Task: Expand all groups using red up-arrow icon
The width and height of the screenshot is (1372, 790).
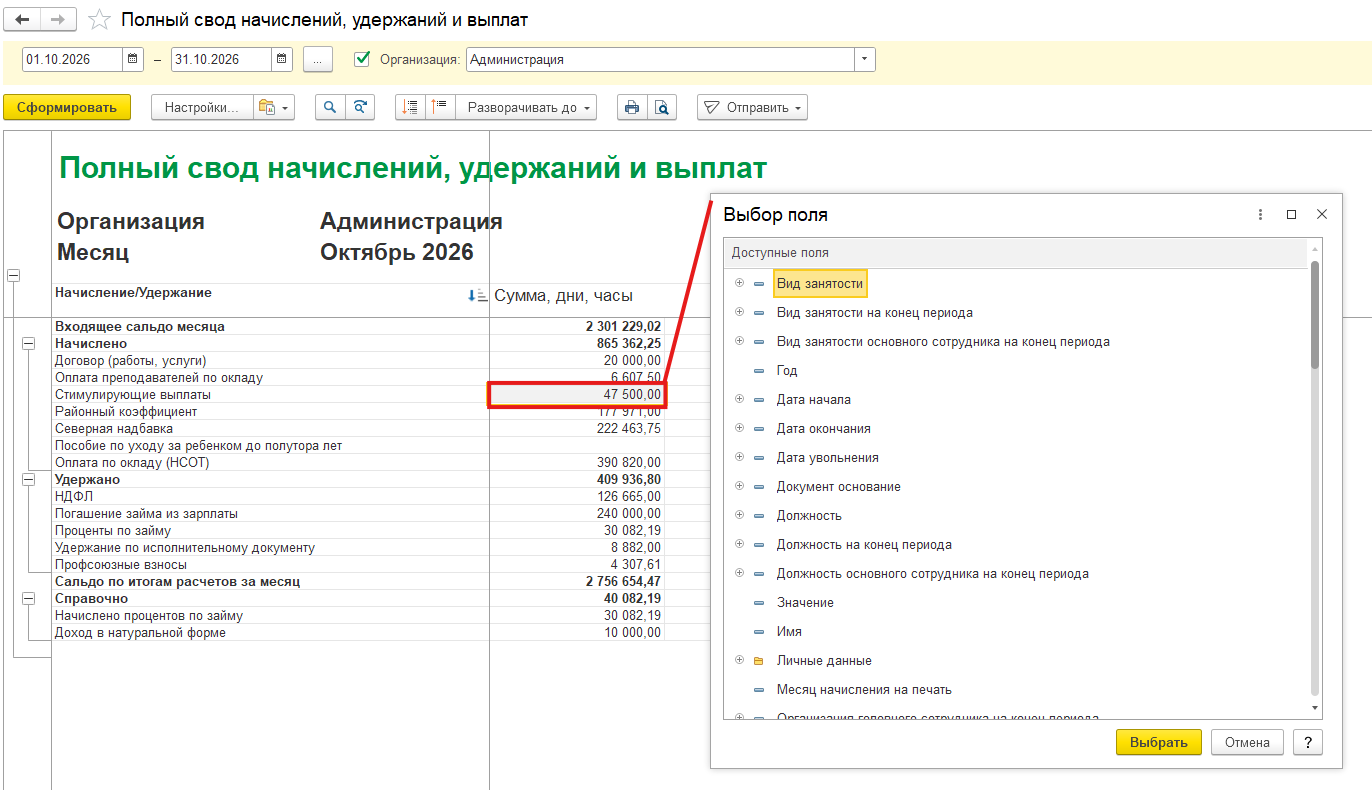Action: click(440, 108)
